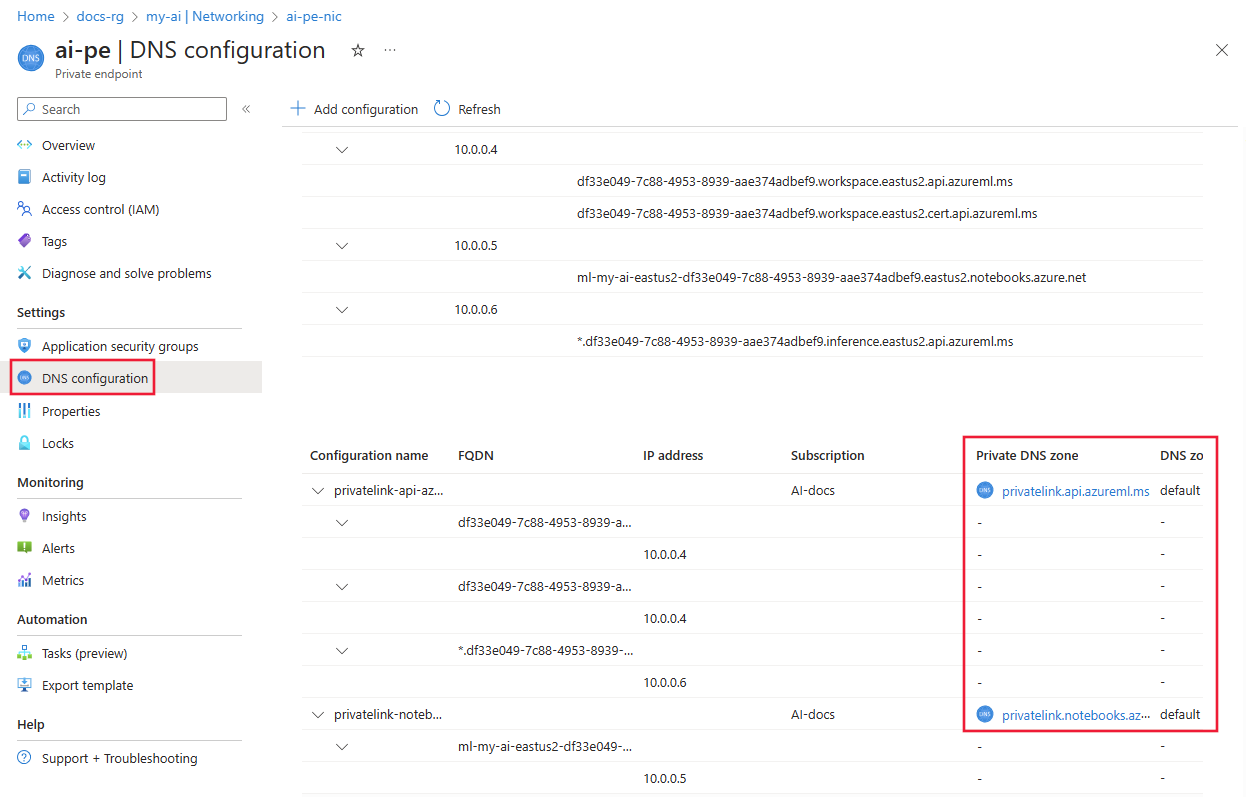Click the Locks icon
The image size is (1246, 798).
(25, 443)
